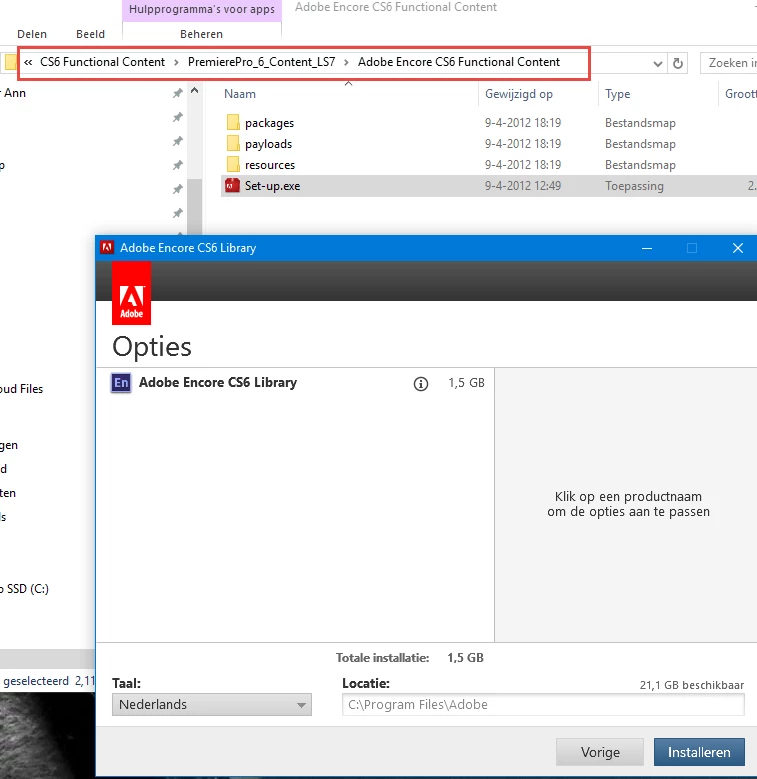Select the Adobe Encore CS6 Library product row
This screenshot has width=757, height=779.
pyautogui.click(x=296, y=383)
